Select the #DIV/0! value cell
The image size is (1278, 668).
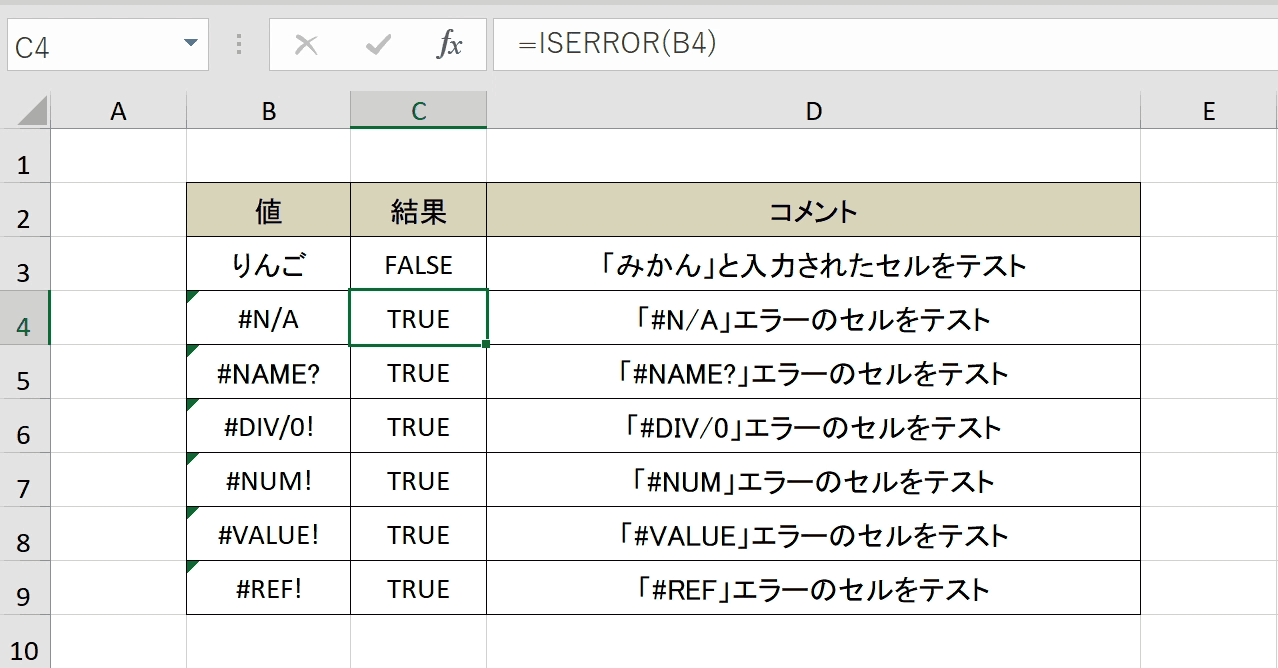click(x=268, y=426)
